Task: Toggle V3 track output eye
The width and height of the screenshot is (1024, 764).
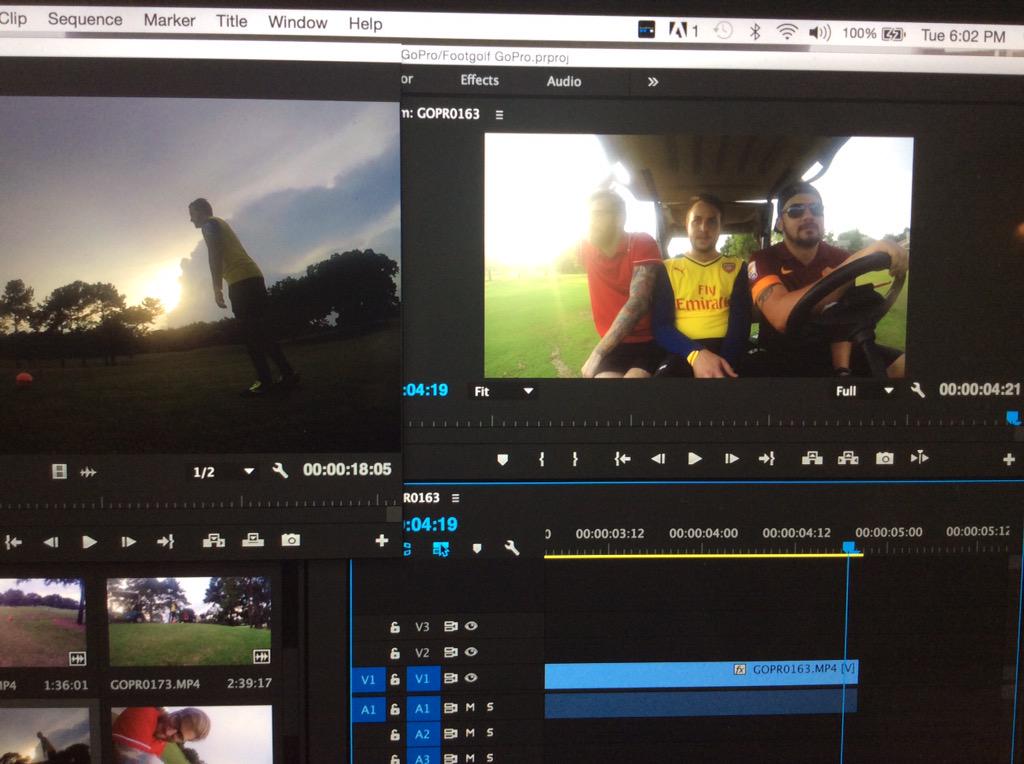Action: click(470, 626)
